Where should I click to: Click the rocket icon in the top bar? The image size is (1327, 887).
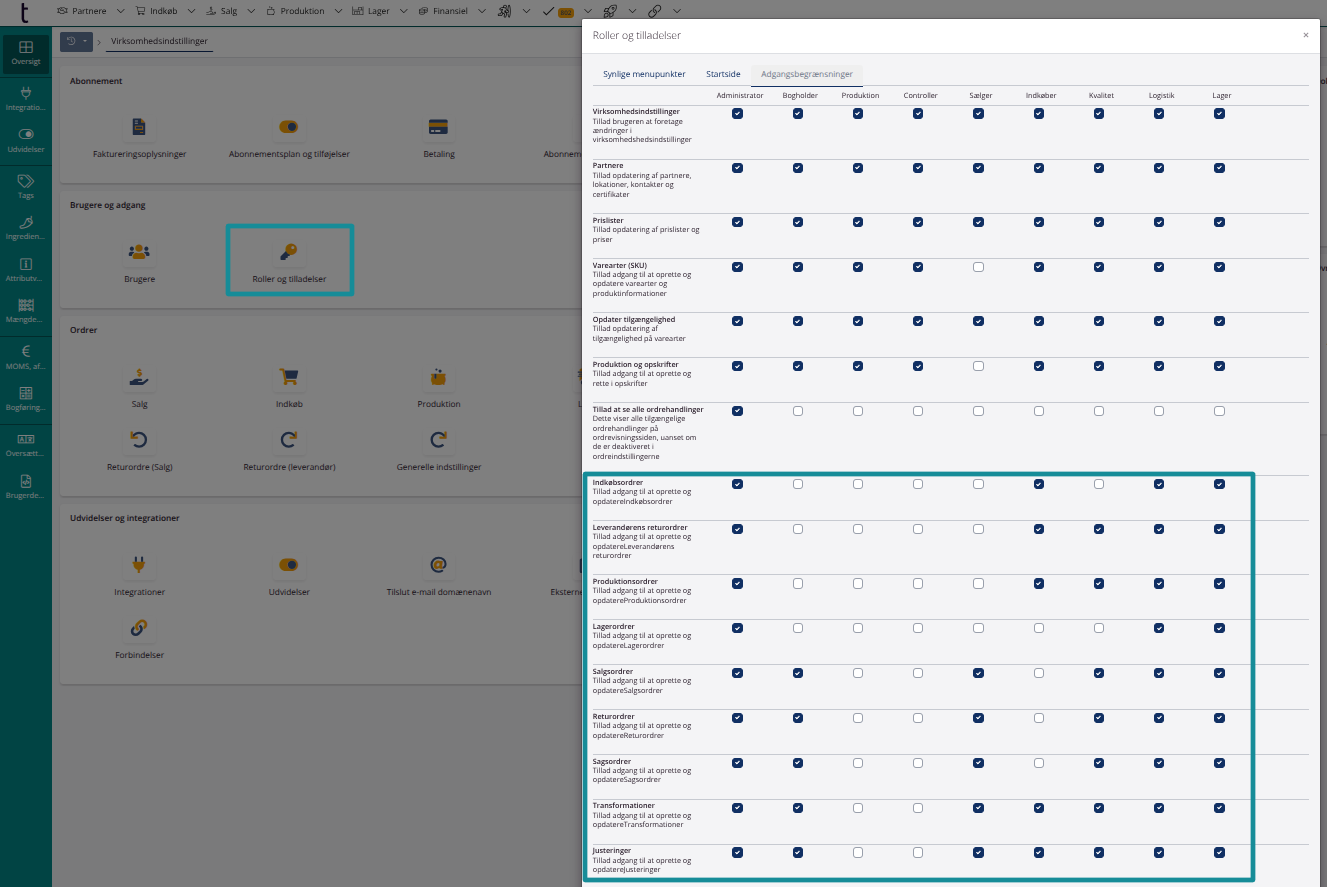tap(610, 11)
